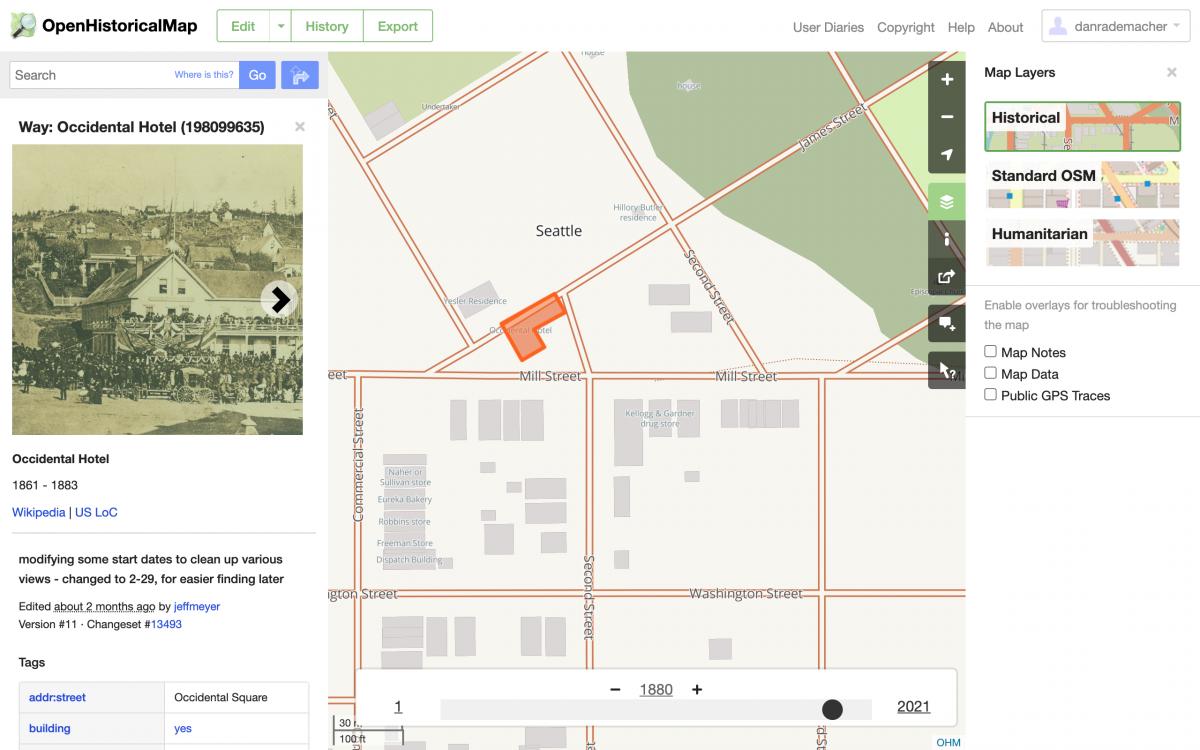1200x750 pixels.
Task: Open the Help page
Action: pos(961,27)
